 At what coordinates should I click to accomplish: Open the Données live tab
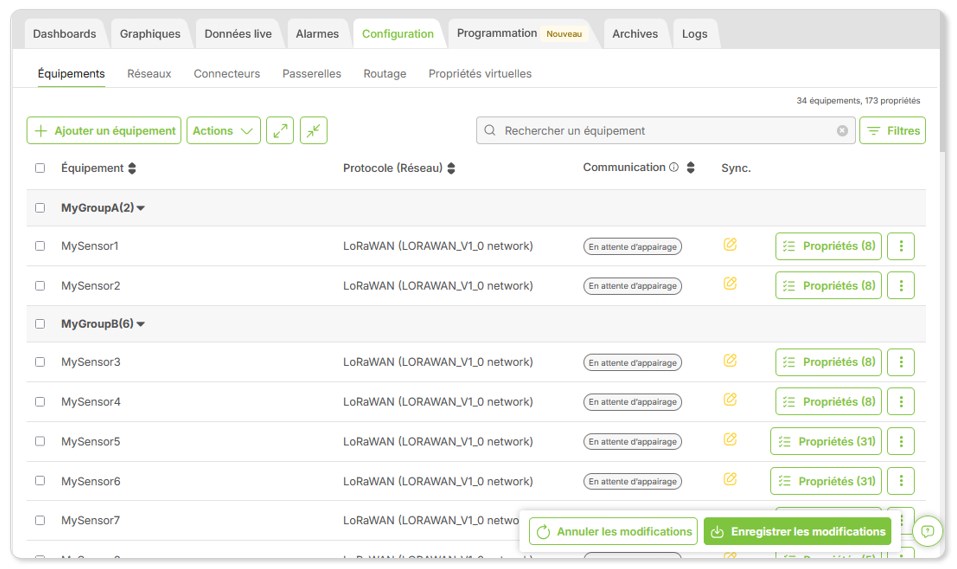click(x=238, y=34)
